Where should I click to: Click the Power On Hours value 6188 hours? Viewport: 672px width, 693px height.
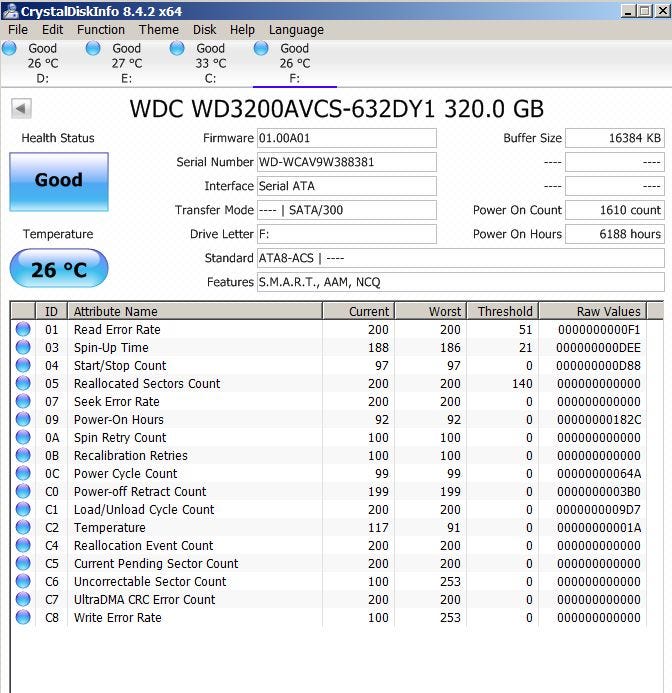tap(615, 234)
